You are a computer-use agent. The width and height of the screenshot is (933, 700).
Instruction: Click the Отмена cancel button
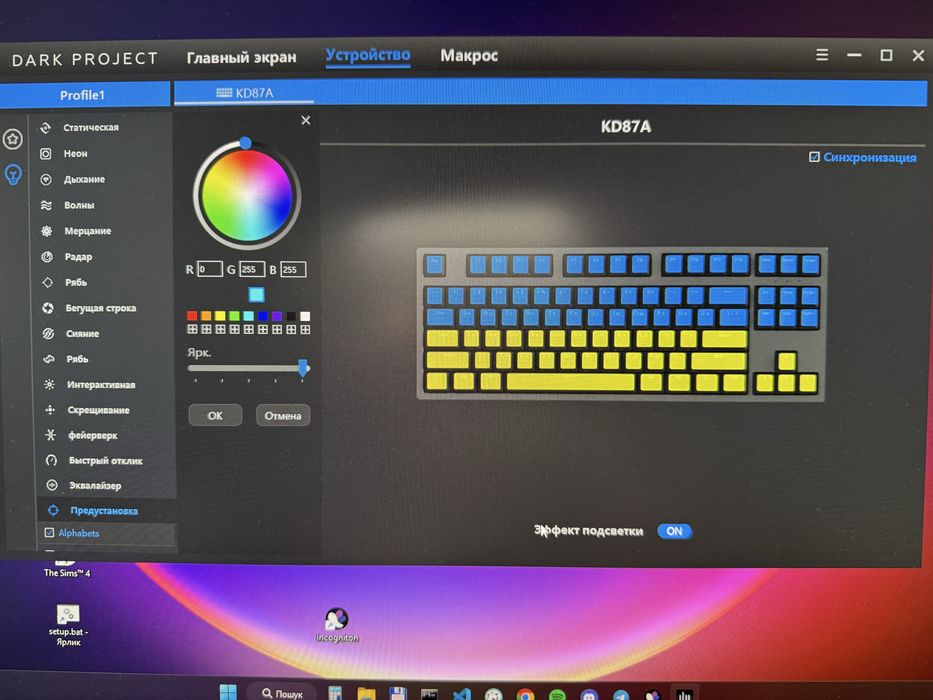pyautogui.click(x=283, y=415)
